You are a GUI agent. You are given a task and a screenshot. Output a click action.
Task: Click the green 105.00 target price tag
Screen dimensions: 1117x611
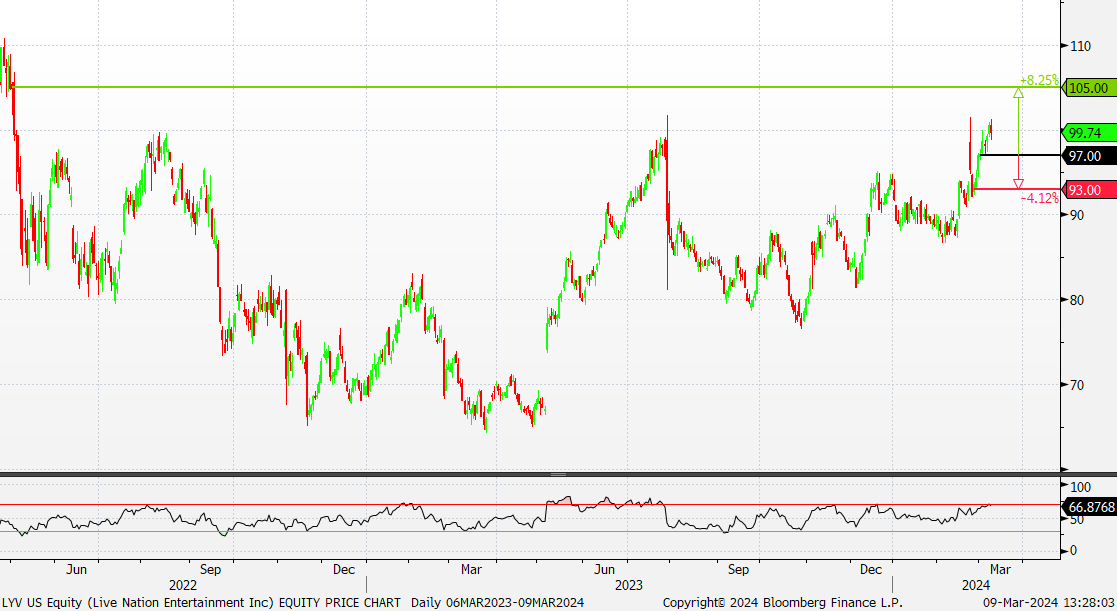tap(1089, 88)
